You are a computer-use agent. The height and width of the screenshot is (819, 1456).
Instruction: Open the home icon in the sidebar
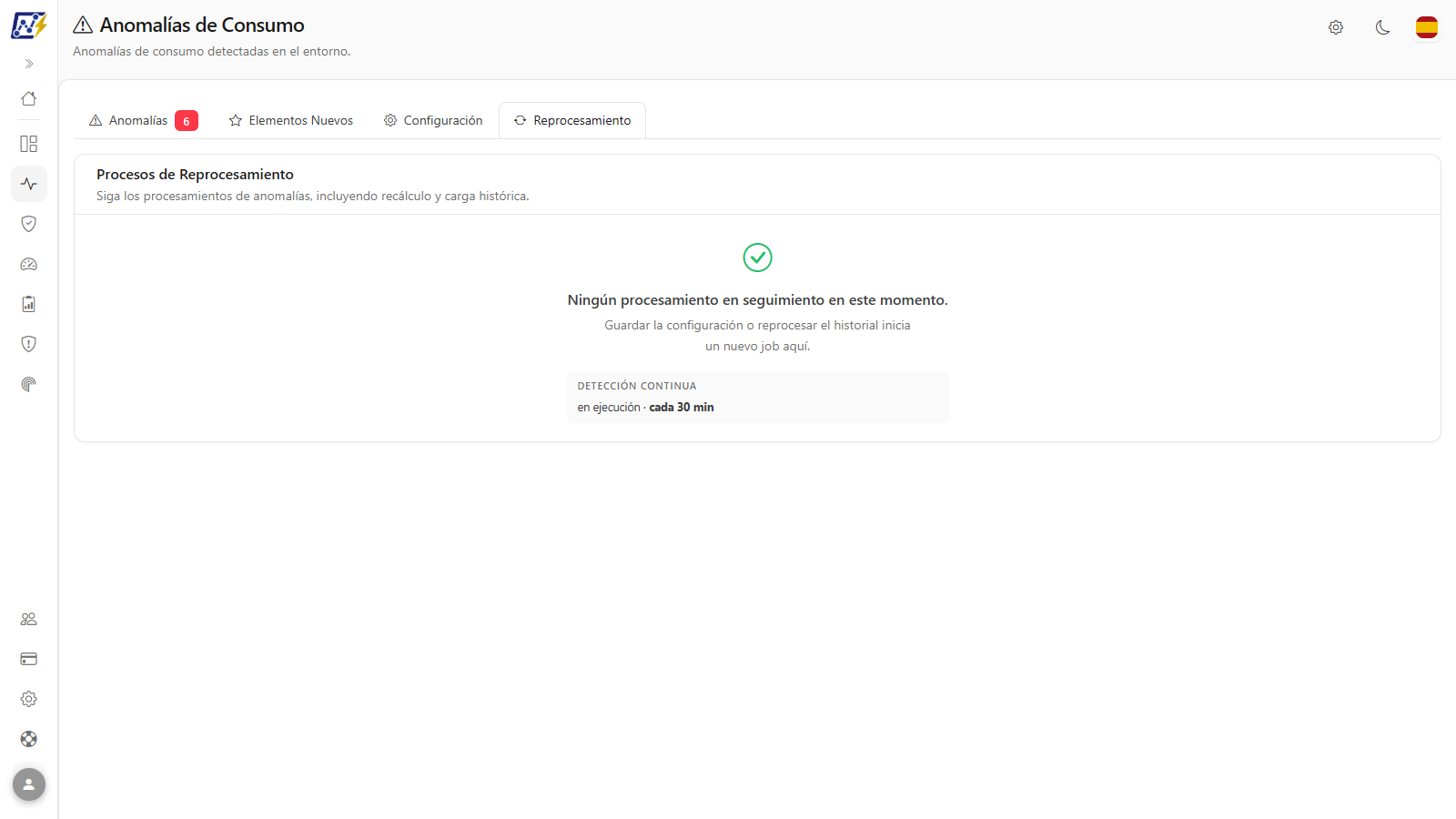29,98
